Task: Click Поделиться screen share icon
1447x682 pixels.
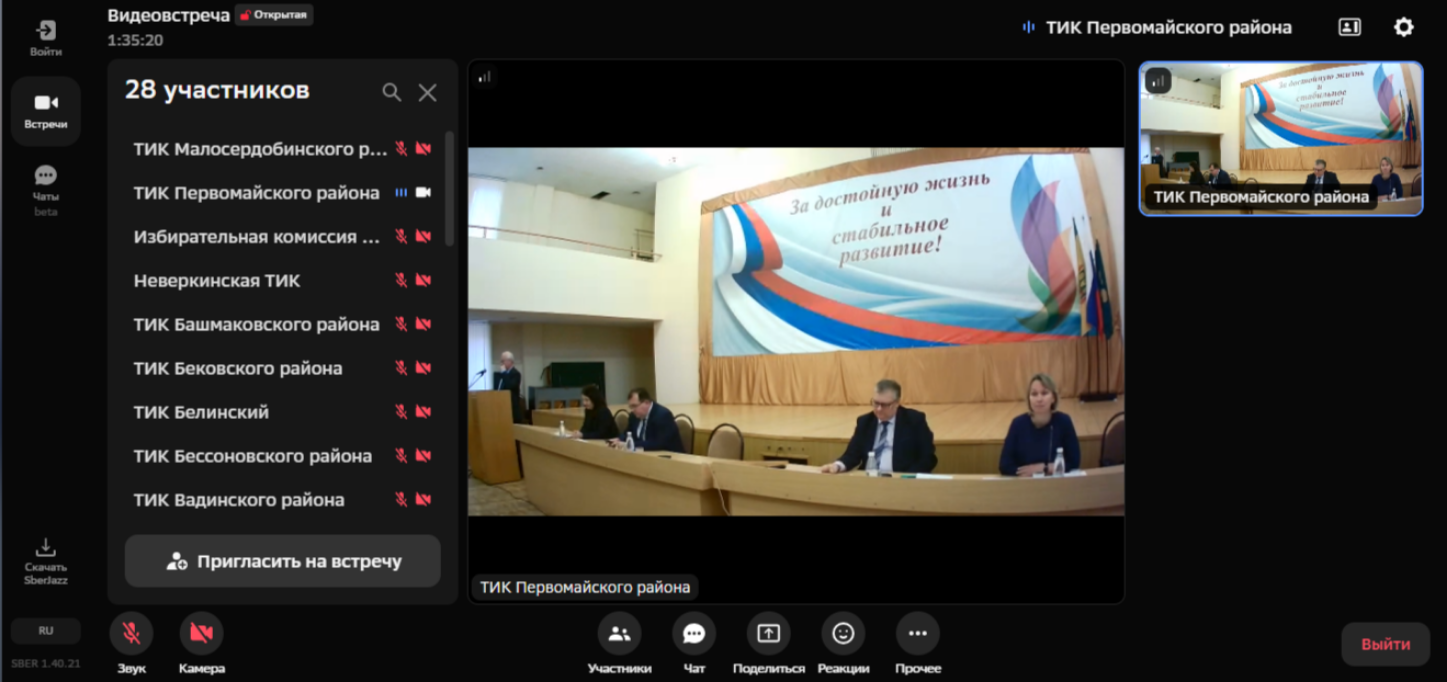Action: [768, 633]
